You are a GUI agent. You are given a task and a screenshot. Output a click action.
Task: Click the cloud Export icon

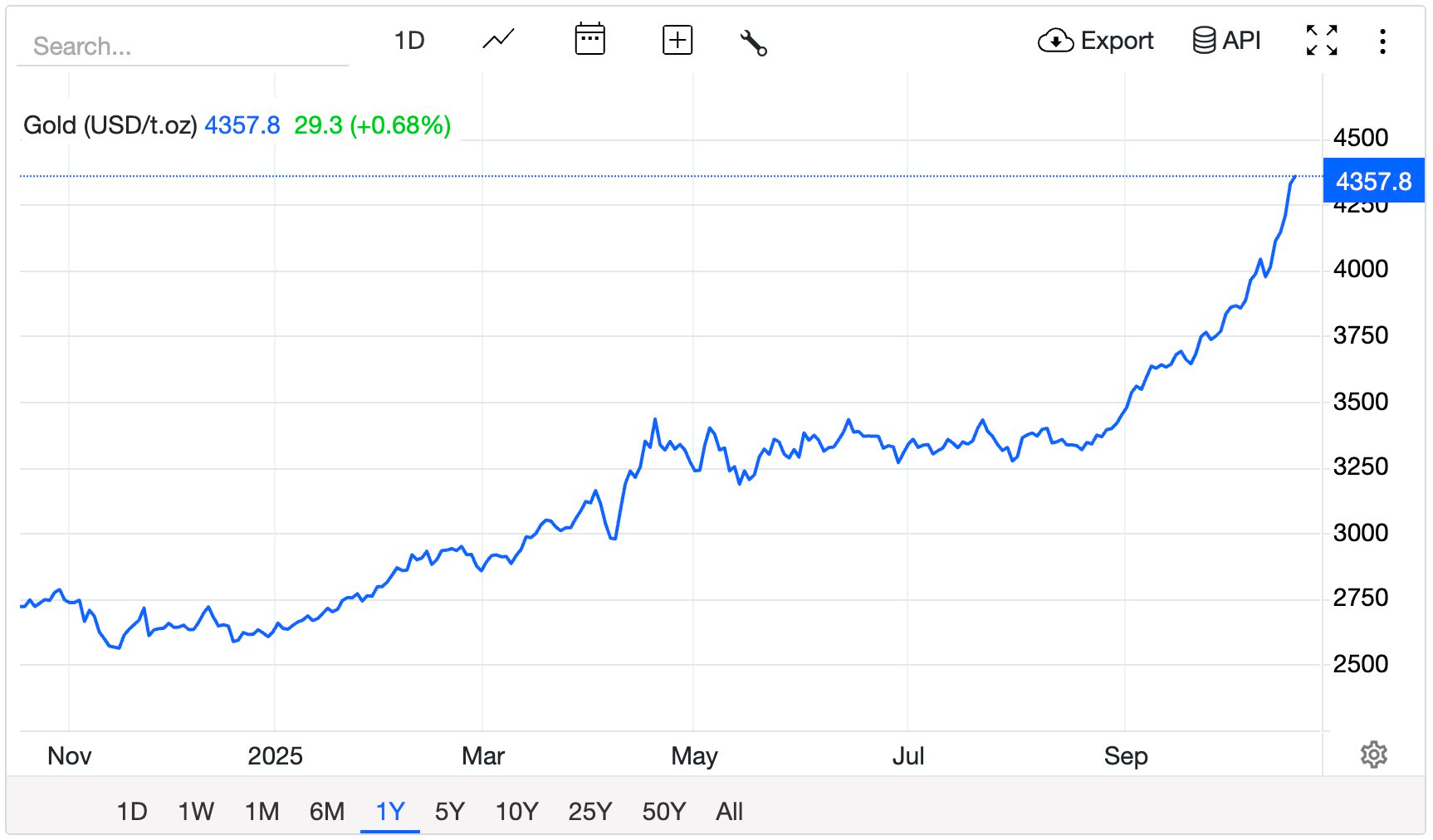pyautogui.click(x=1055, y=41)
